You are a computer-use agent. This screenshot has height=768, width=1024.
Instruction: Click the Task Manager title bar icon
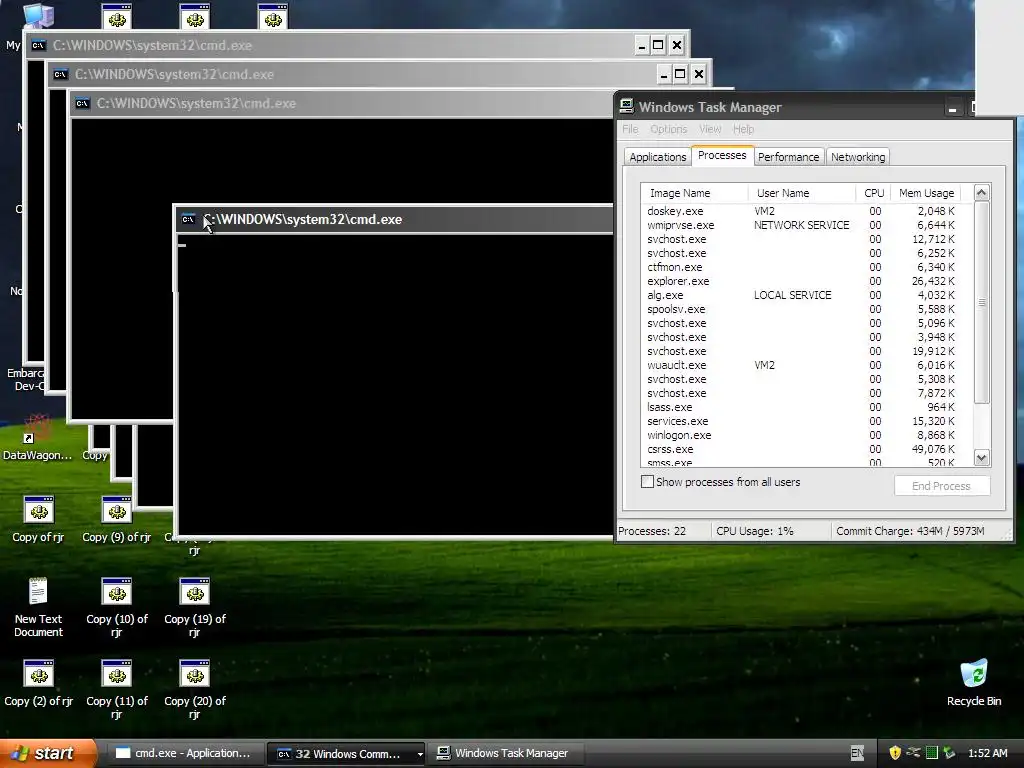626,106
